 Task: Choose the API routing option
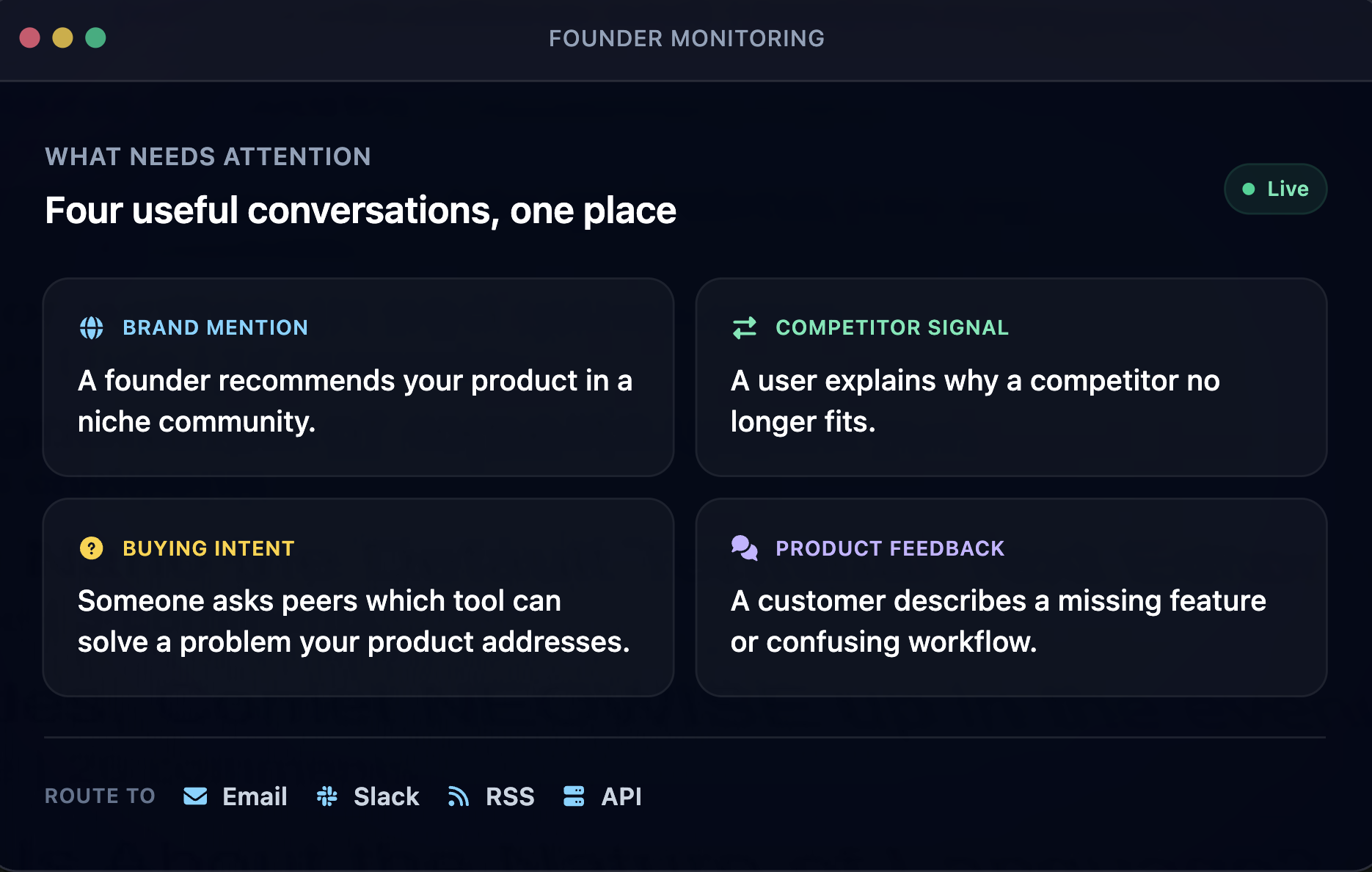coord(602,796)
